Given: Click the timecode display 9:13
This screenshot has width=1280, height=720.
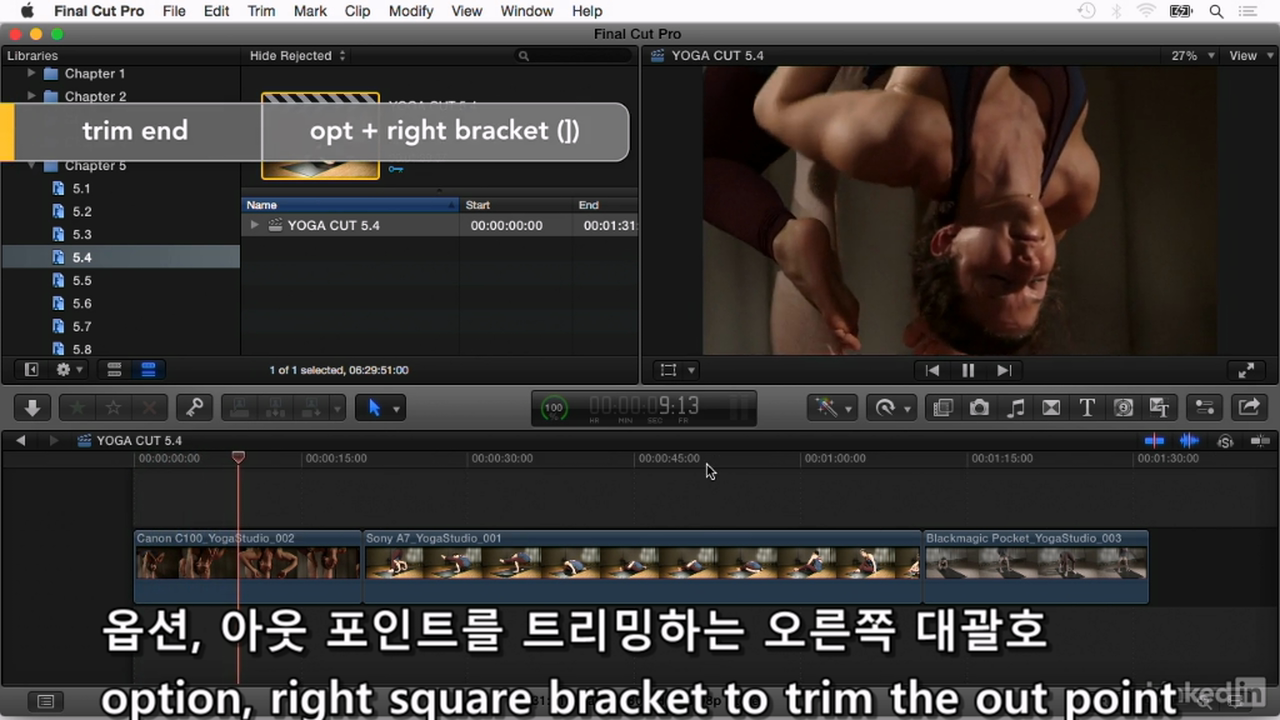Looking at the screenshot, I should click(x=643, y=408).
